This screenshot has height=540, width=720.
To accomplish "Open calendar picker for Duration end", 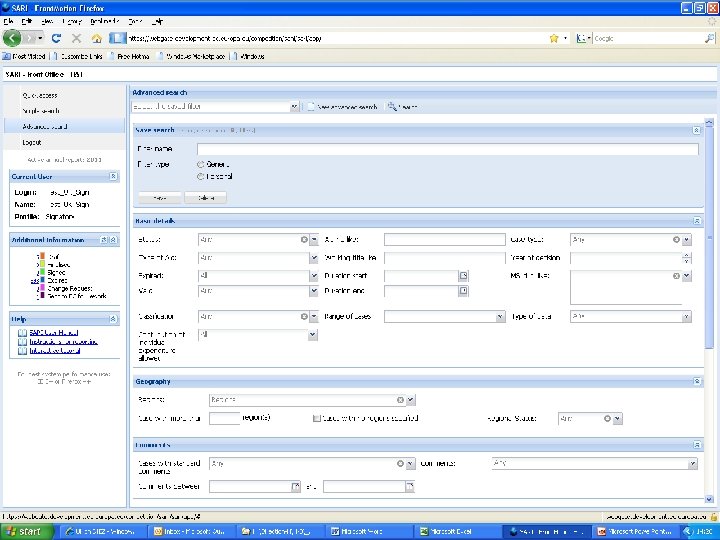I will point(463,291).
